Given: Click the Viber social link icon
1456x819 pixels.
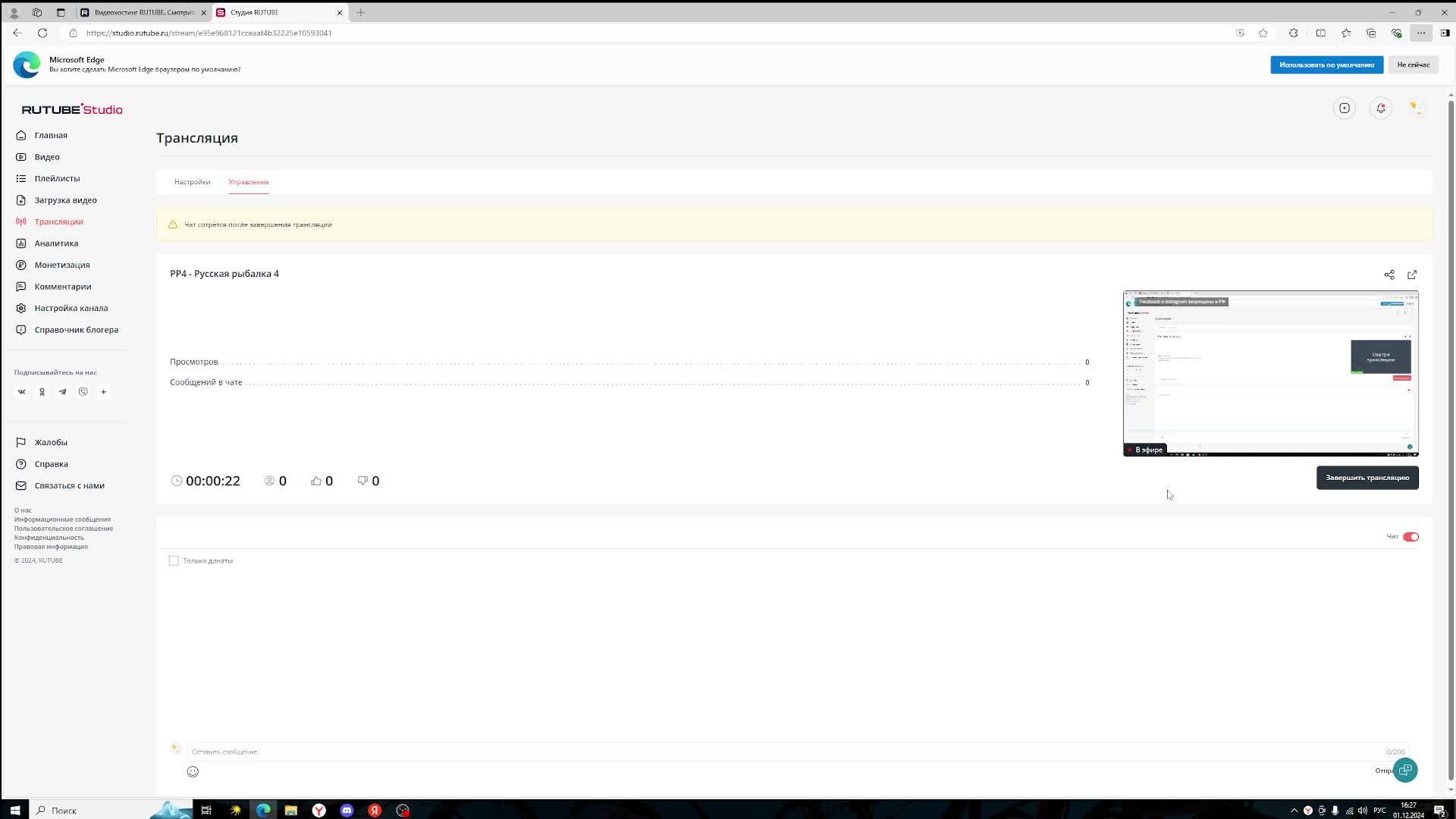Looking at the screenshot, I should click(x=83, y=392).
